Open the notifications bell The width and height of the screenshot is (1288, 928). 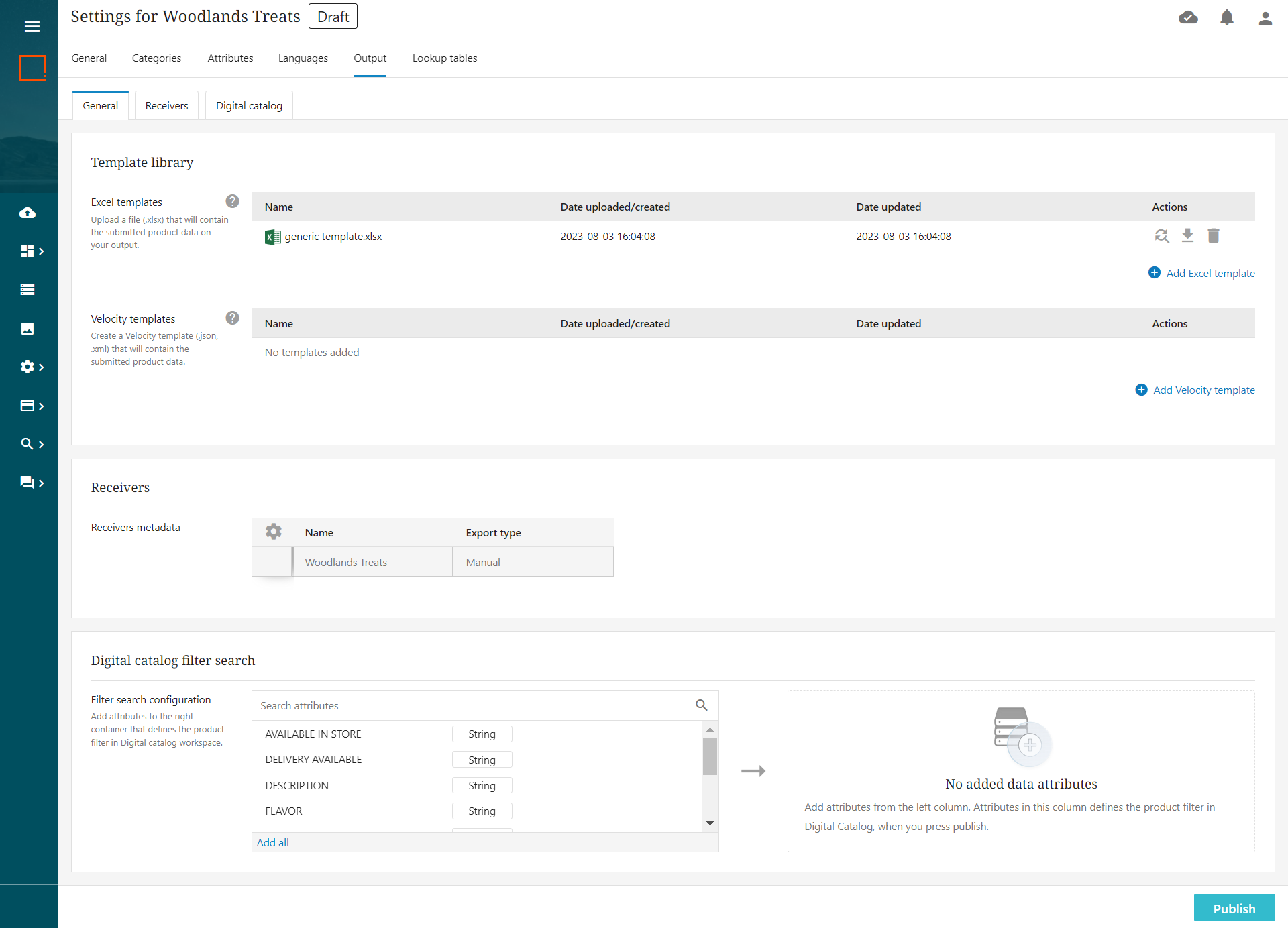click(x=1226, y=18)
